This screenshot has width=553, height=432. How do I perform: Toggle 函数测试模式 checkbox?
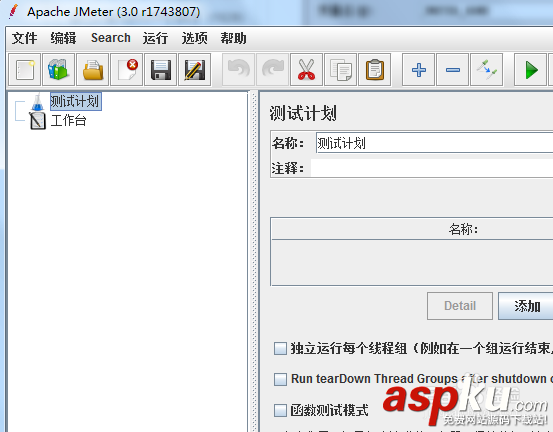pyautogui.click(x=280, y=410)
